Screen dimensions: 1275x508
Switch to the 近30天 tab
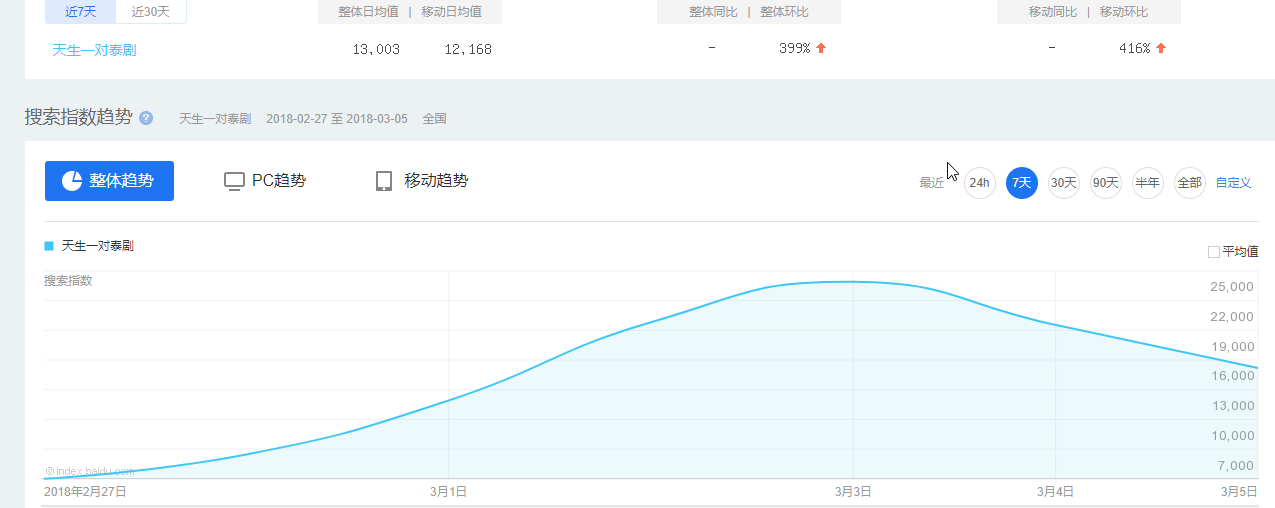tap(151, 12)
